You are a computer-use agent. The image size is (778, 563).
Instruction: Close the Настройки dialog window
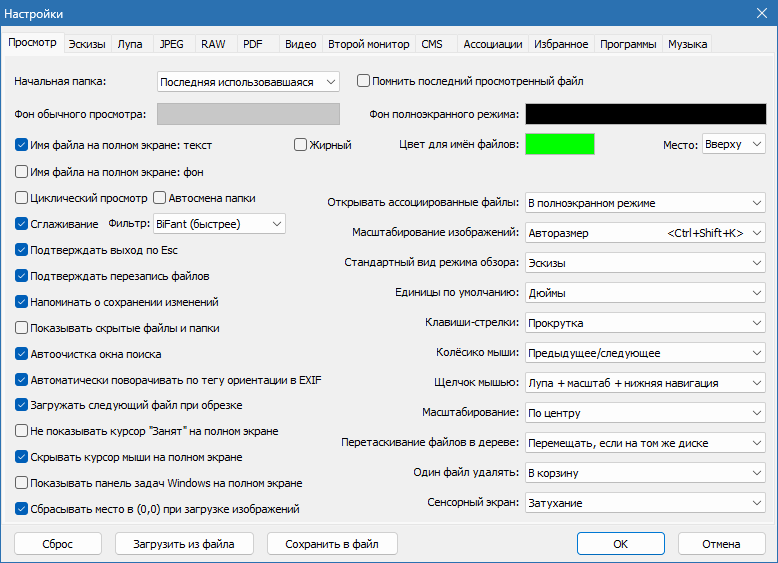point(762,13)
